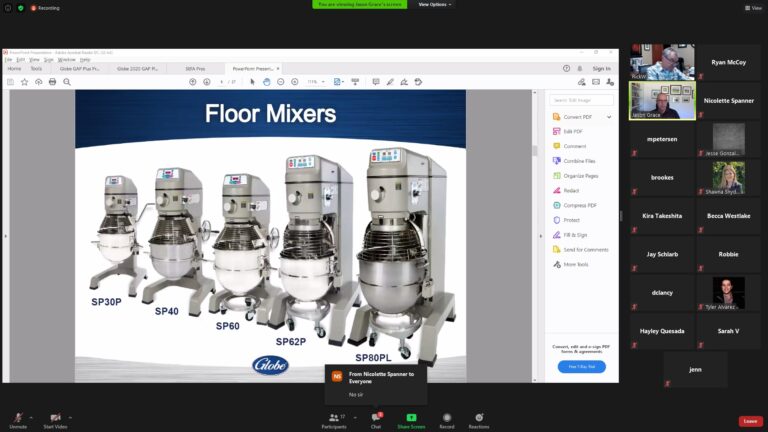
Task: Click the star bookmark icon in Acrobat toolbar
Action: [24, 82]
